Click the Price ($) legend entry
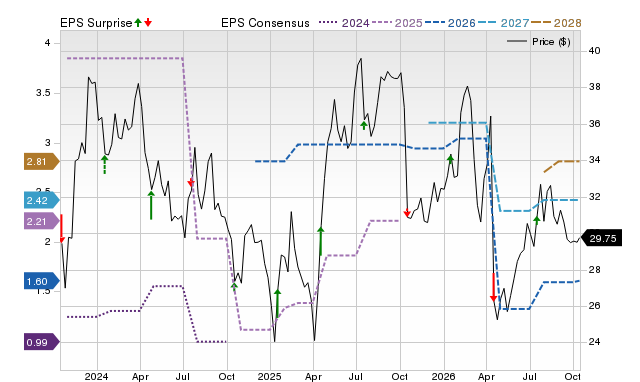 (538, 42)
